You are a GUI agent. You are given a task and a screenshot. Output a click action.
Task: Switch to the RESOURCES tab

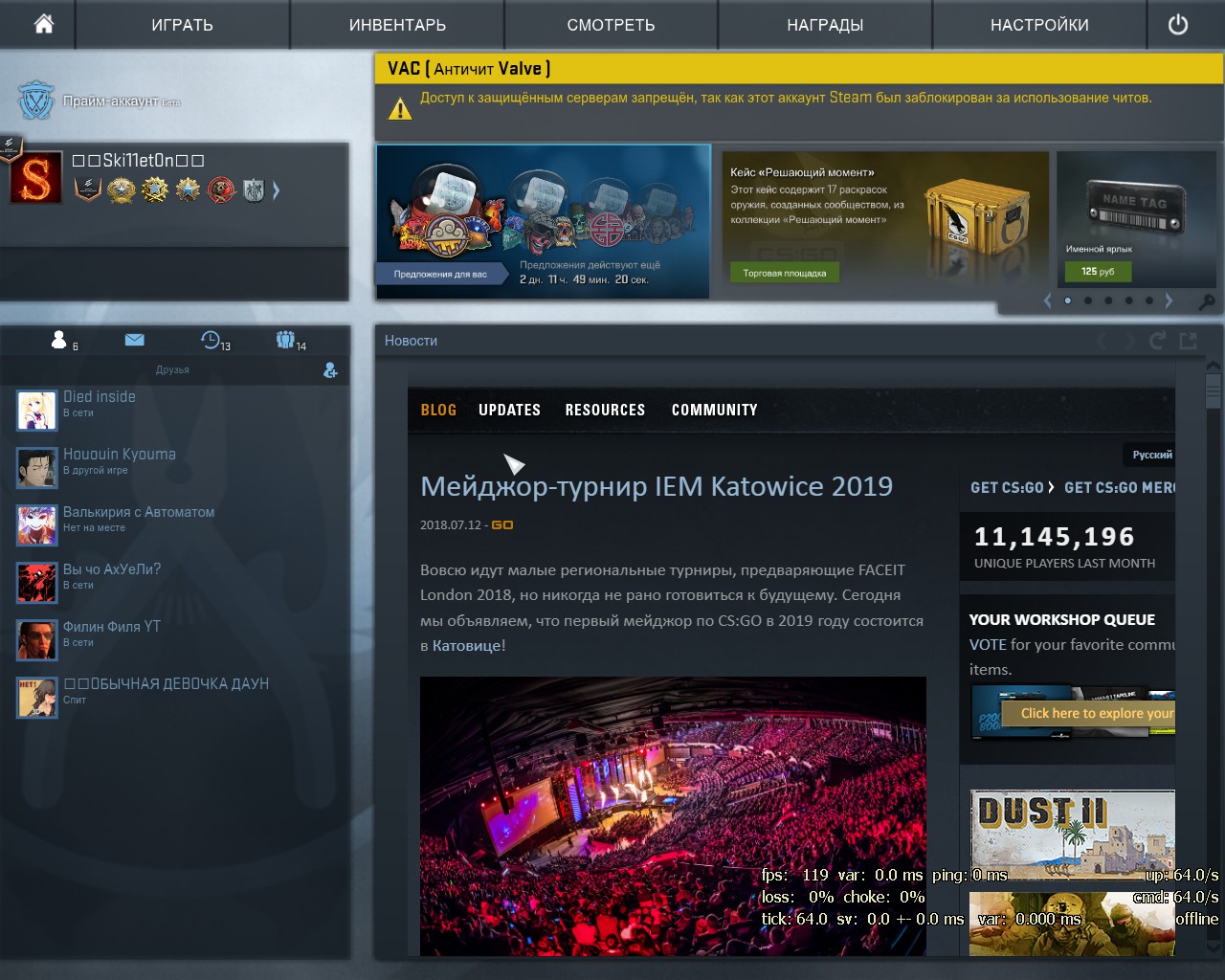click(x=605, y=410)
